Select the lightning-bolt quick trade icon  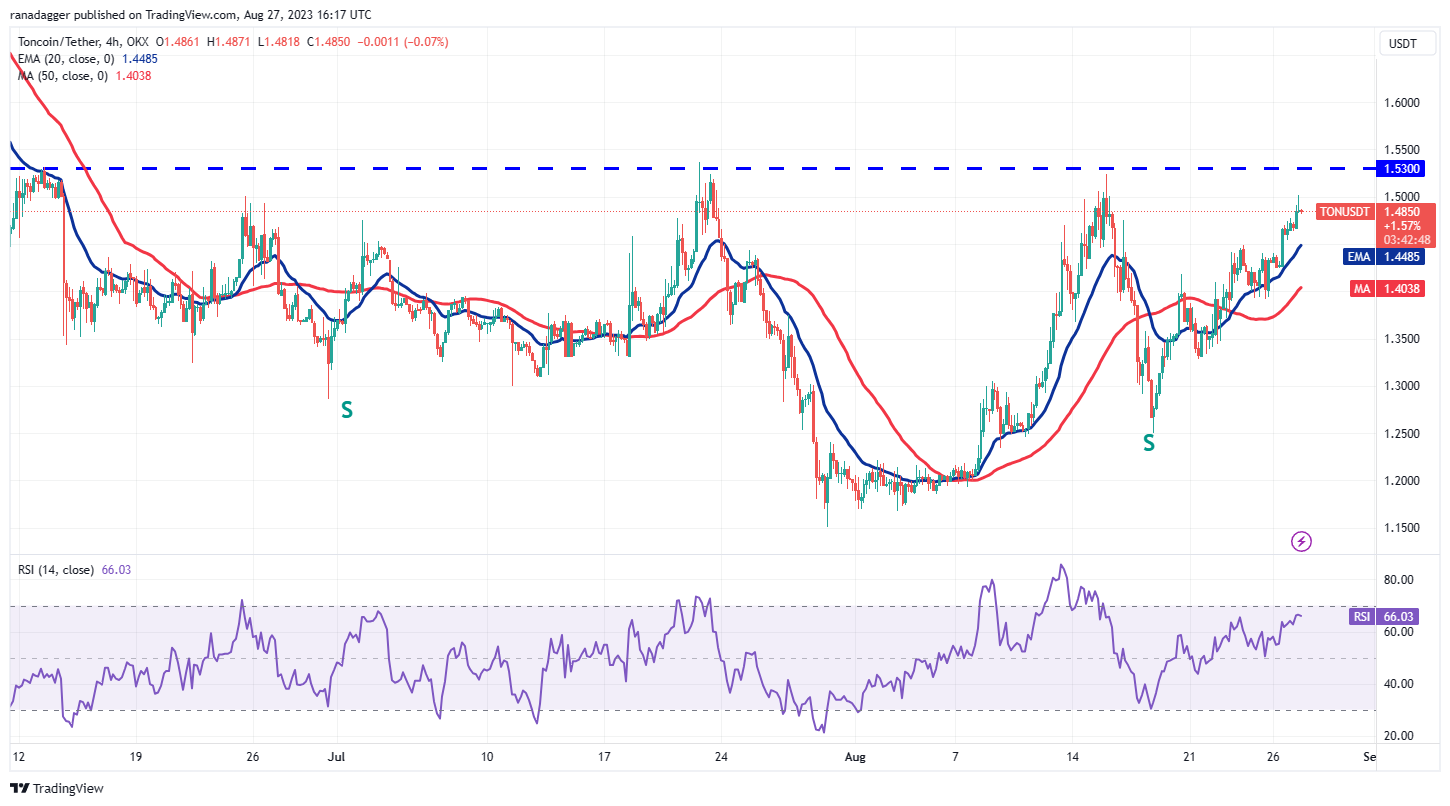[x=1300, y=541]
